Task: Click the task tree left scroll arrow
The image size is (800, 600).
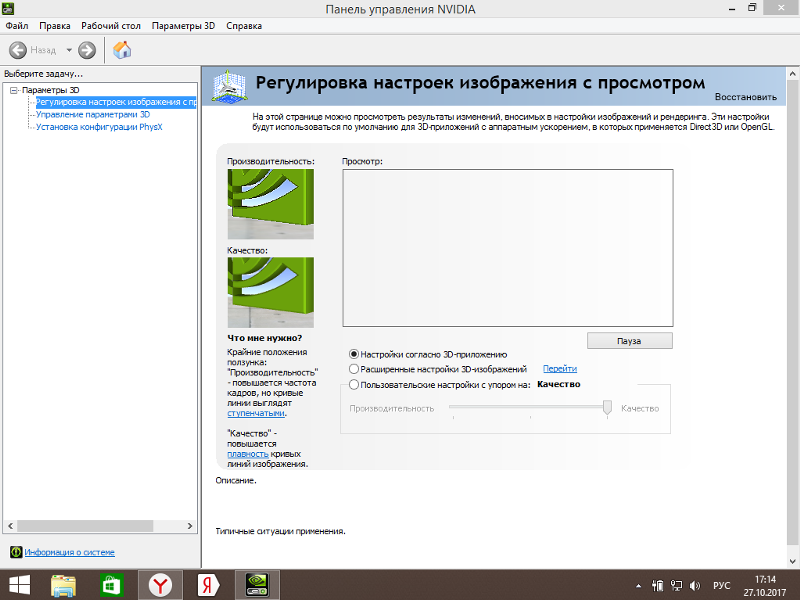Action: (11, 526)
